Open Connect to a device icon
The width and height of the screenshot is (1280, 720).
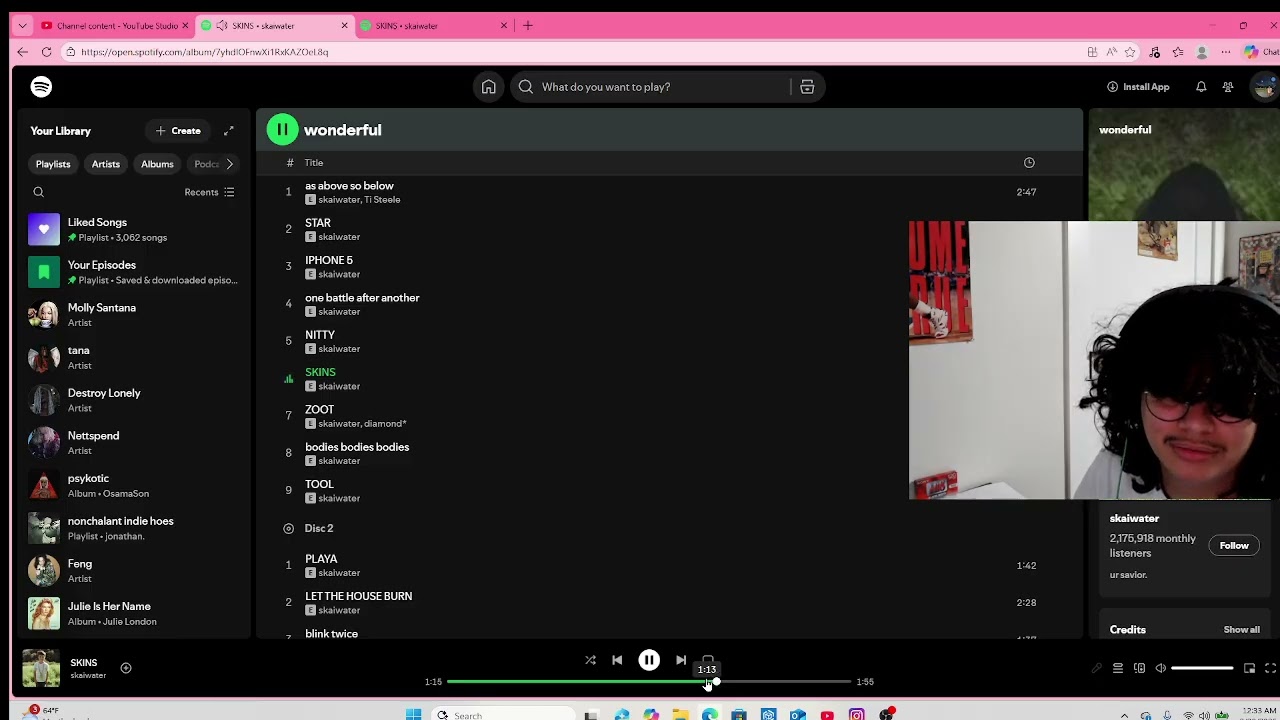tap(1139, 668)
